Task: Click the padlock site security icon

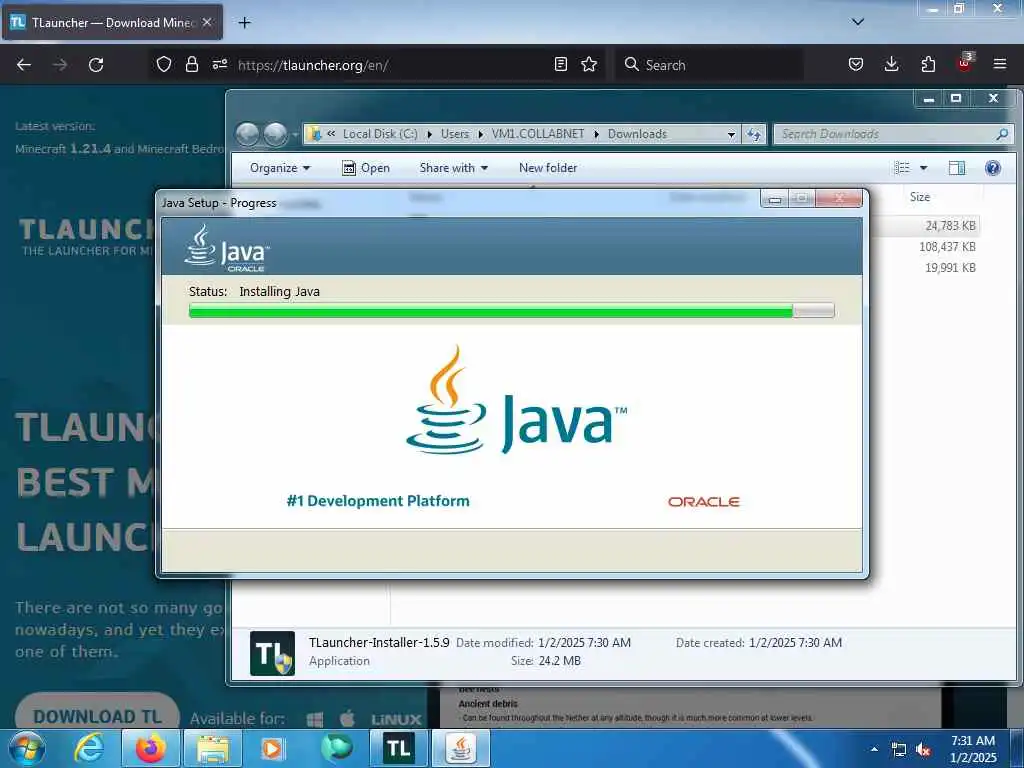Action: click(191, 64)
